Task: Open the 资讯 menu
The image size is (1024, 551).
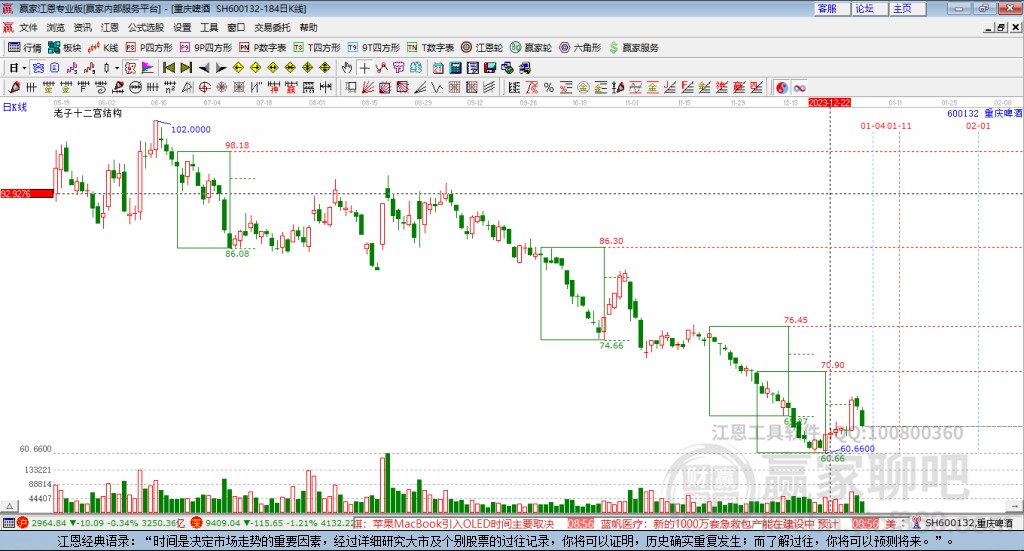Action: [x=82, y=27]
